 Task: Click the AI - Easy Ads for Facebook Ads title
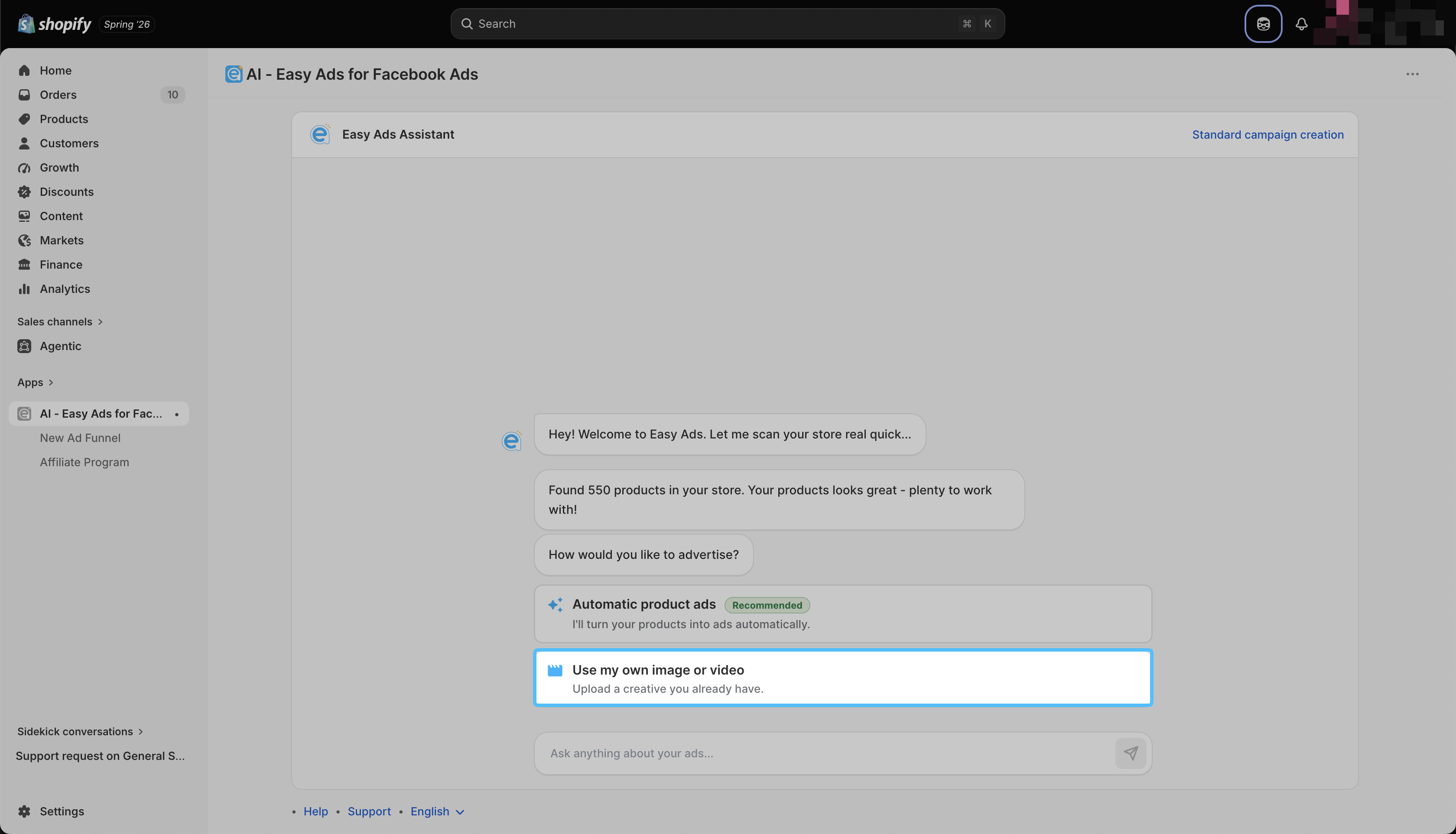362,74
